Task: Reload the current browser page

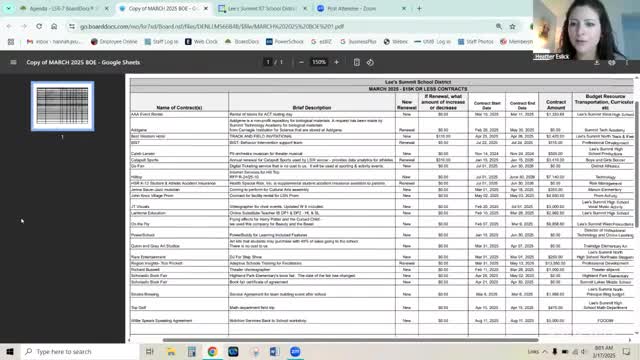Action: coord(39,27)
